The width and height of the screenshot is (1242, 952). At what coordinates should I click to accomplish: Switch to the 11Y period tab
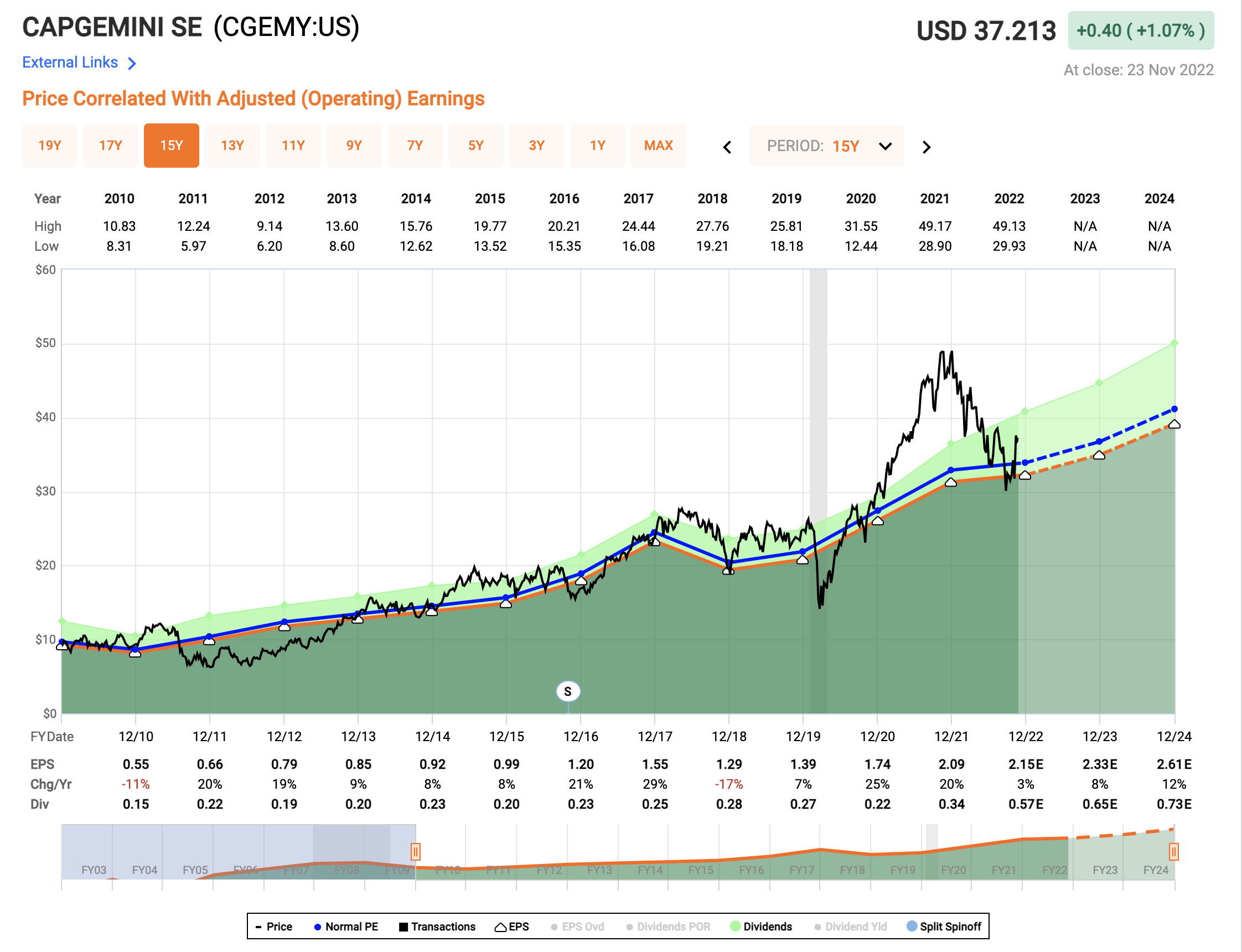293,146
